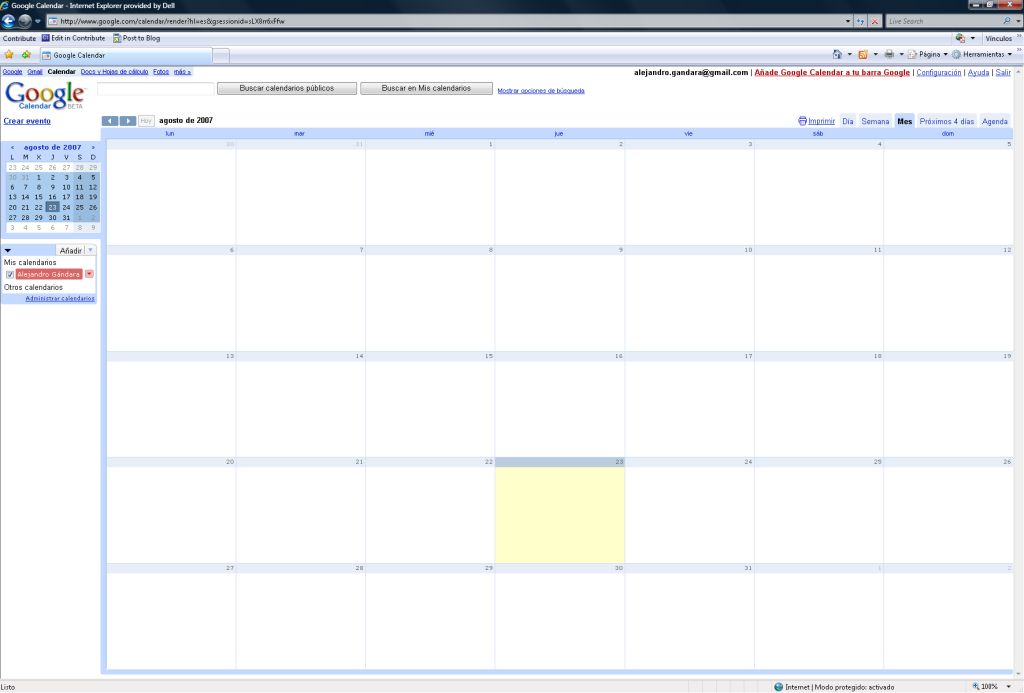Select day 15 in the mini calendar

coord(39,197)
